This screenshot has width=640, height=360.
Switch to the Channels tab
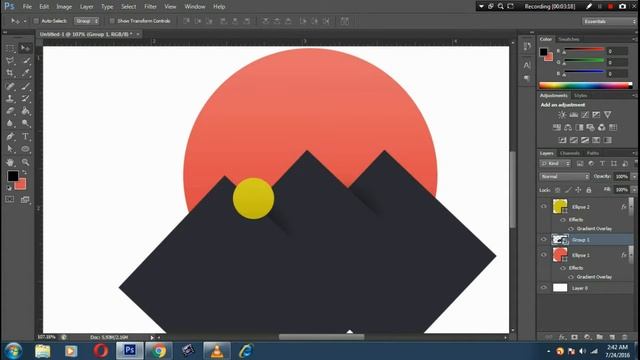(x=570, y=153)
